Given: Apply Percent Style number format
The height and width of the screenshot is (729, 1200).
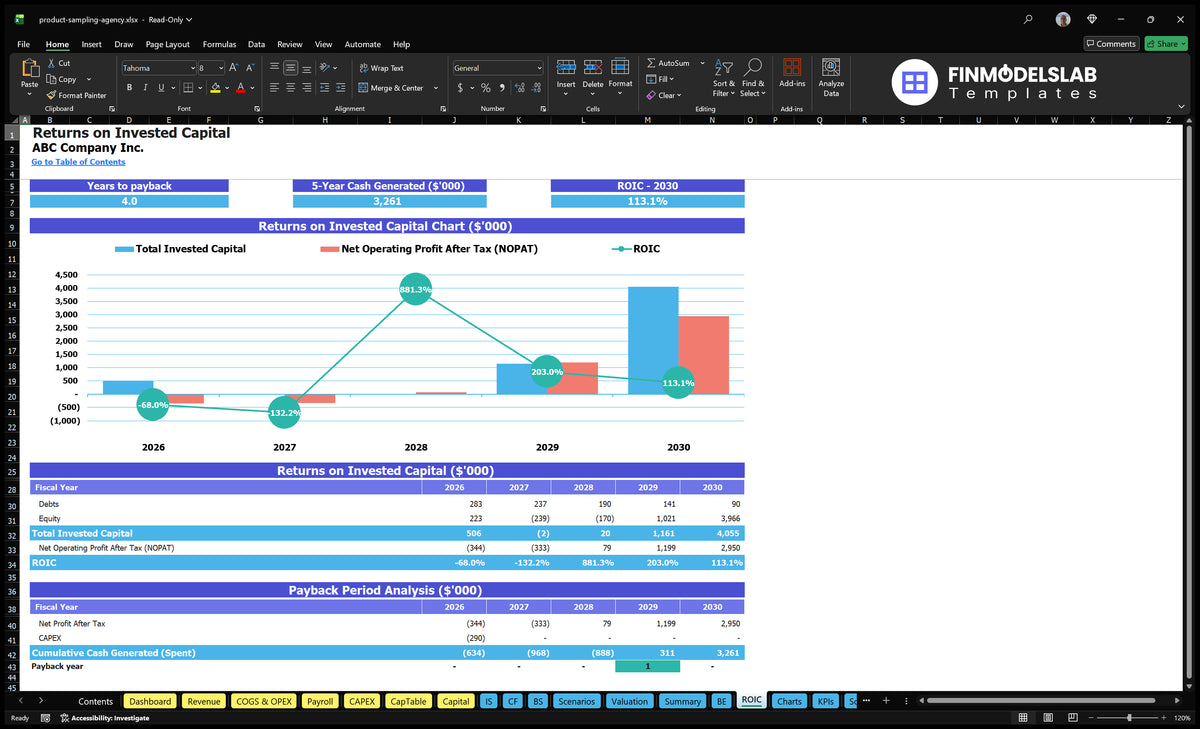Looking at the screenshot, I should pos(486,88).
